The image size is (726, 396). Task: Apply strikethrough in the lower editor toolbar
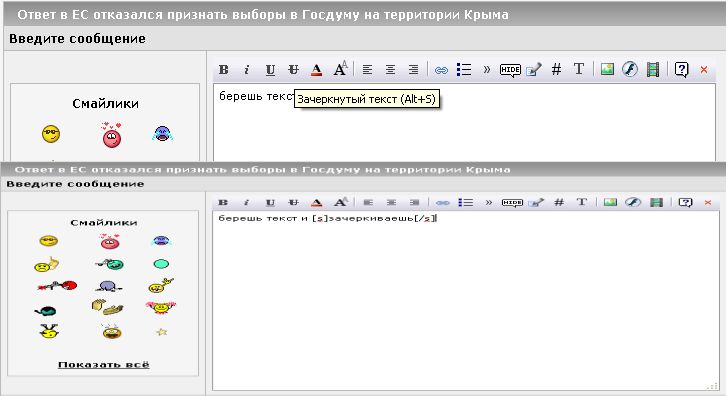point(293,202)
